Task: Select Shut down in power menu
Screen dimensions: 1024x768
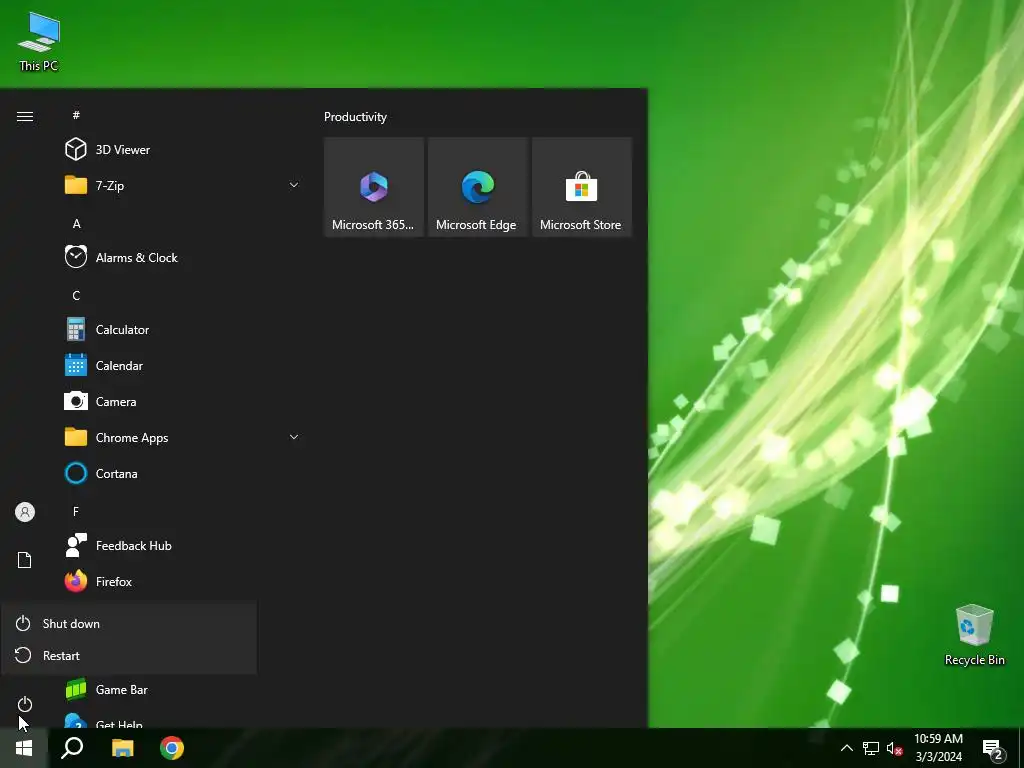Action: (129, 624)
